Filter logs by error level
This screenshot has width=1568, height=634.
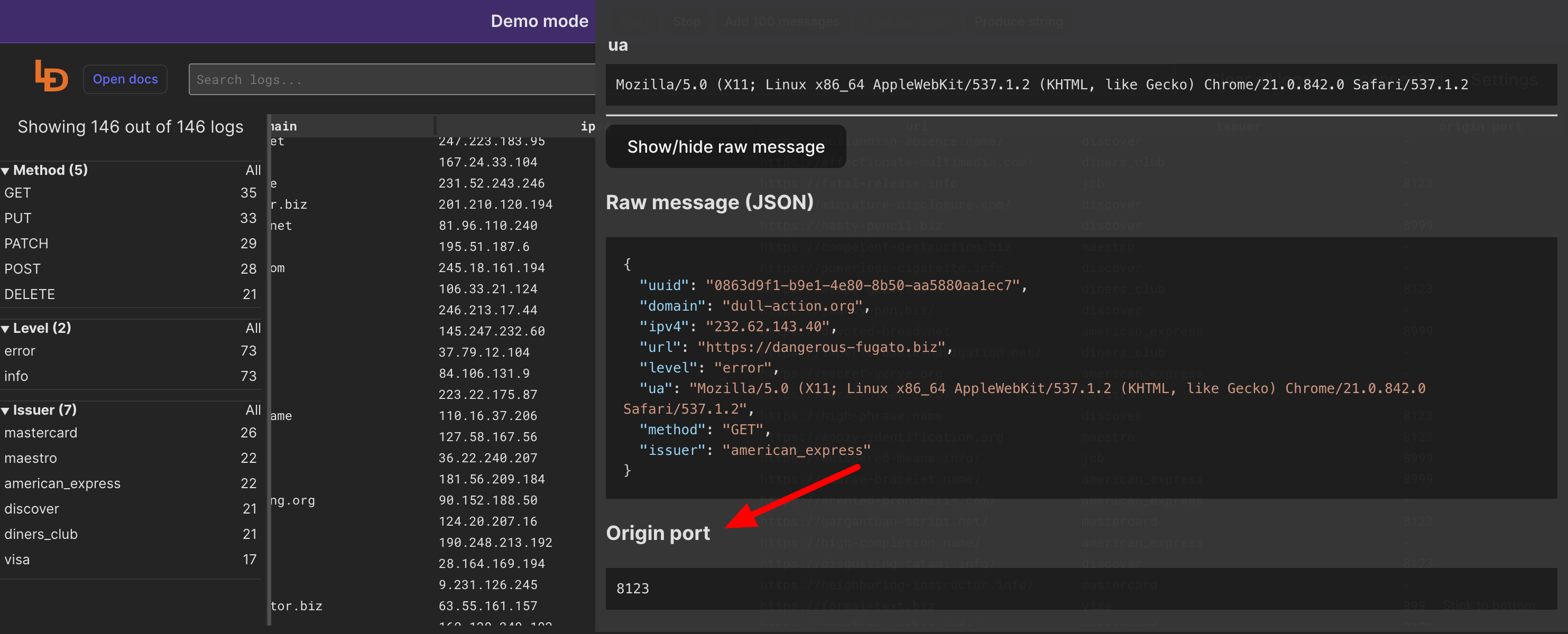point(20,351)
